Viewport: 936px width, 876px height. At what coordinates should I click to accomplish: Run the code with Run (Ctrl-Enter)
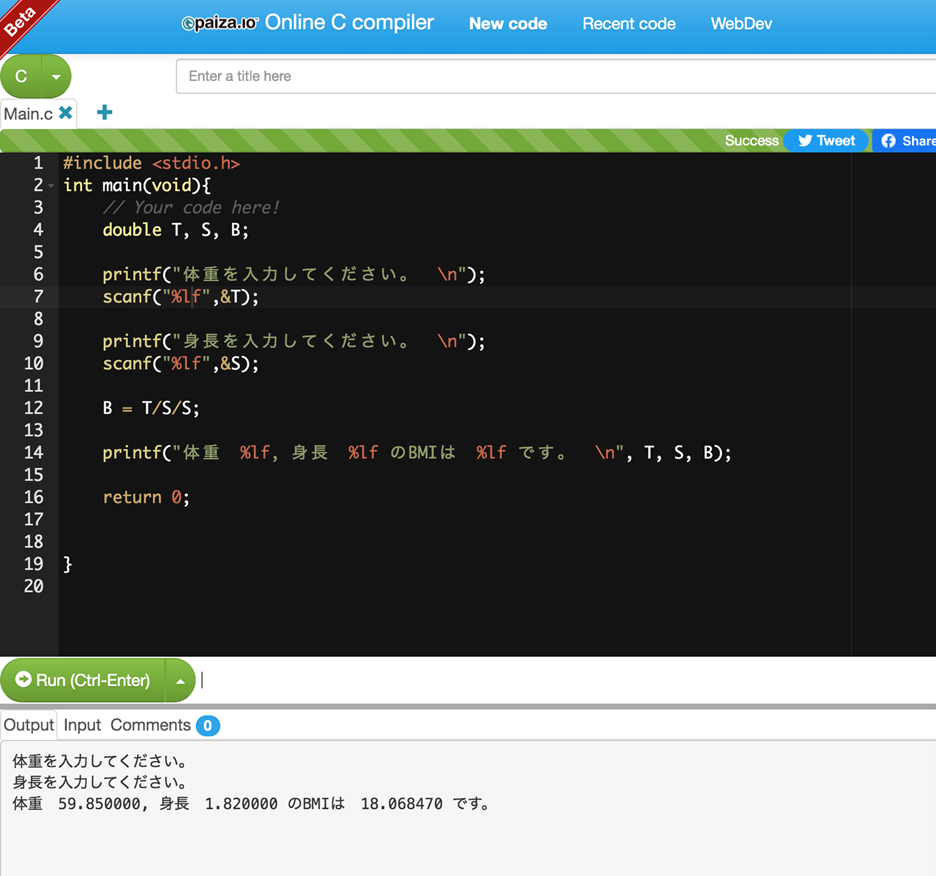[x=82, y=680]
